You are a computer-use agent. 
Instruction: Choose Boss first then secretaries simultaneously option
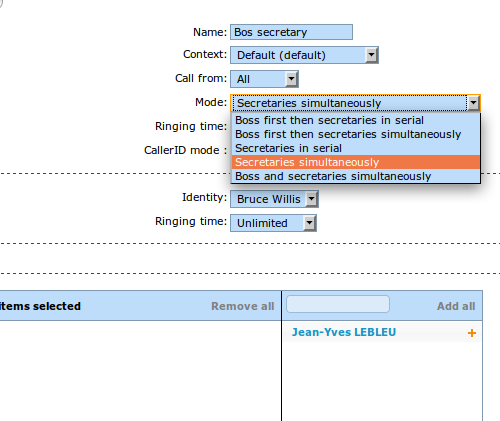click(x=356, y=134)
